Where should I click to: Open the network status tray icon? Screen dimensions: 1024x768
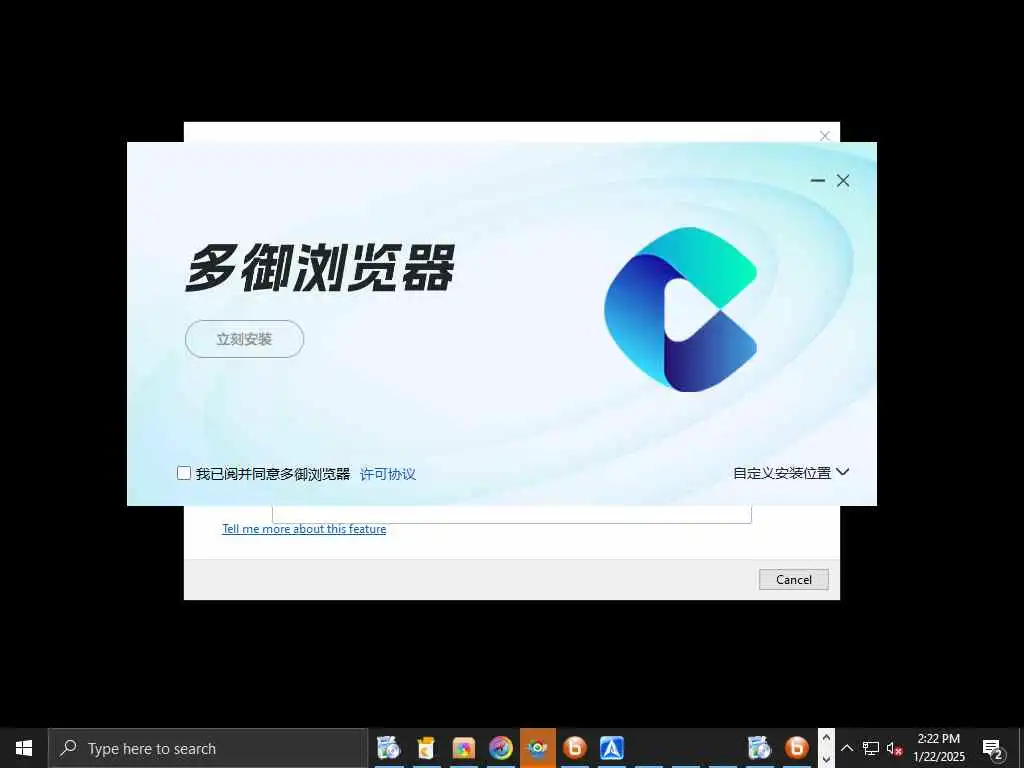(871, 748)
